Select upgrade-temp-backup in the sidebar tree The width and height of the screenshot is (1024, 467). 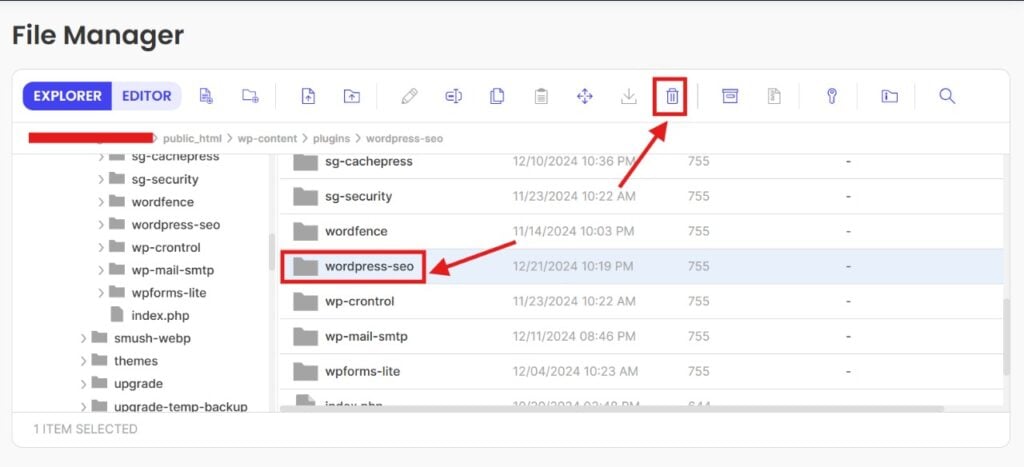pyautogui.click(x=181, y=407)
